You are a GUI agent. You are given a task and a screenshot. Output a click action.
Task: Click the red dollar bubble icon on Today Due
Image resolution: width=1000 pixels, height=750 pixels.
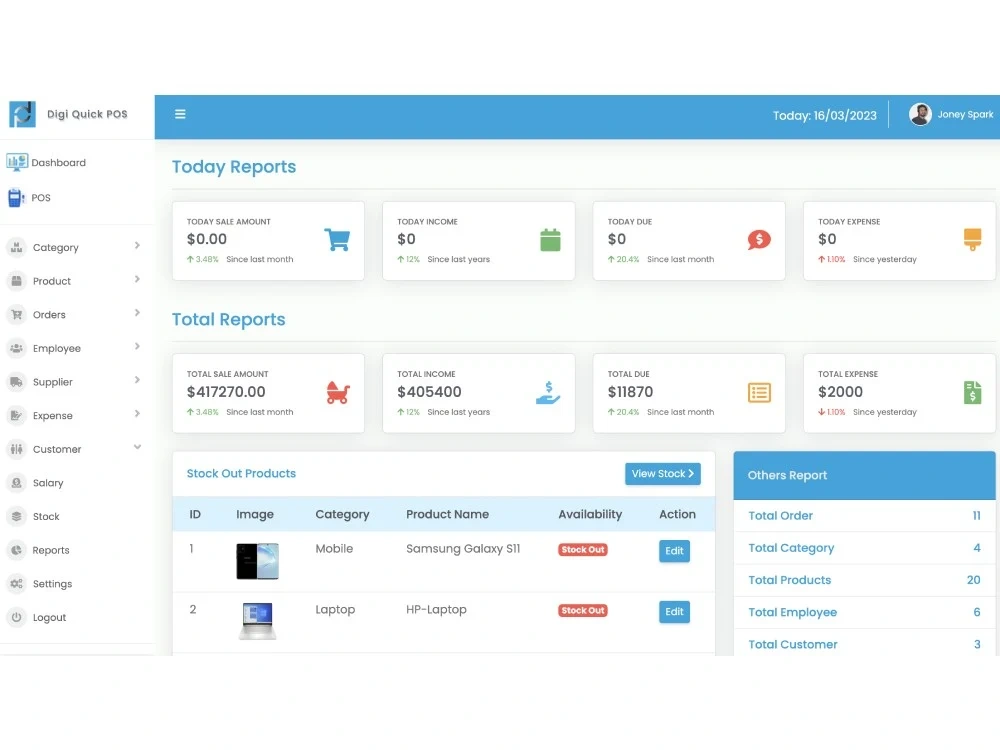point(759,240)
